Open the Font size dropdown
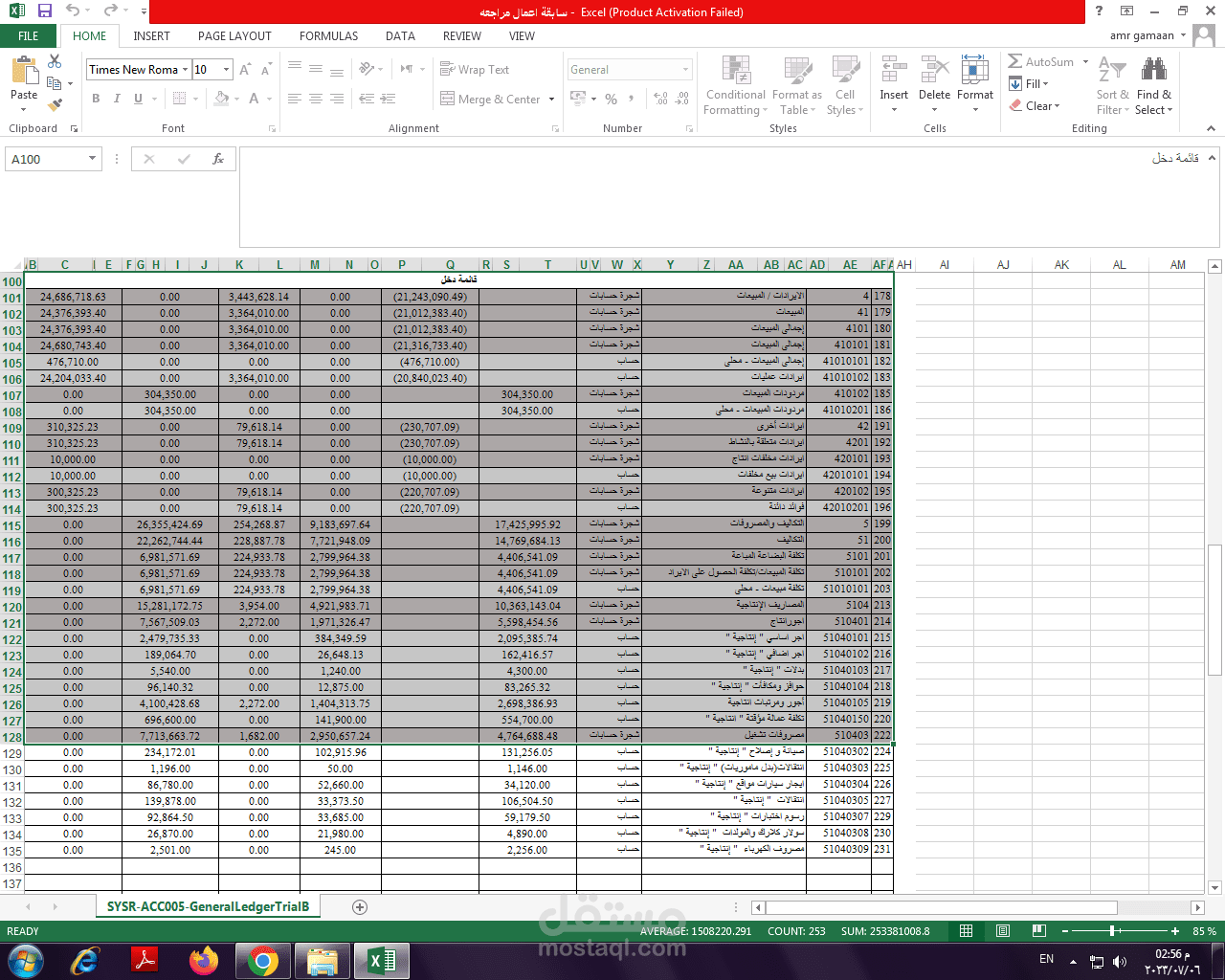1225x980 pixels. click(x=227, y=70)
